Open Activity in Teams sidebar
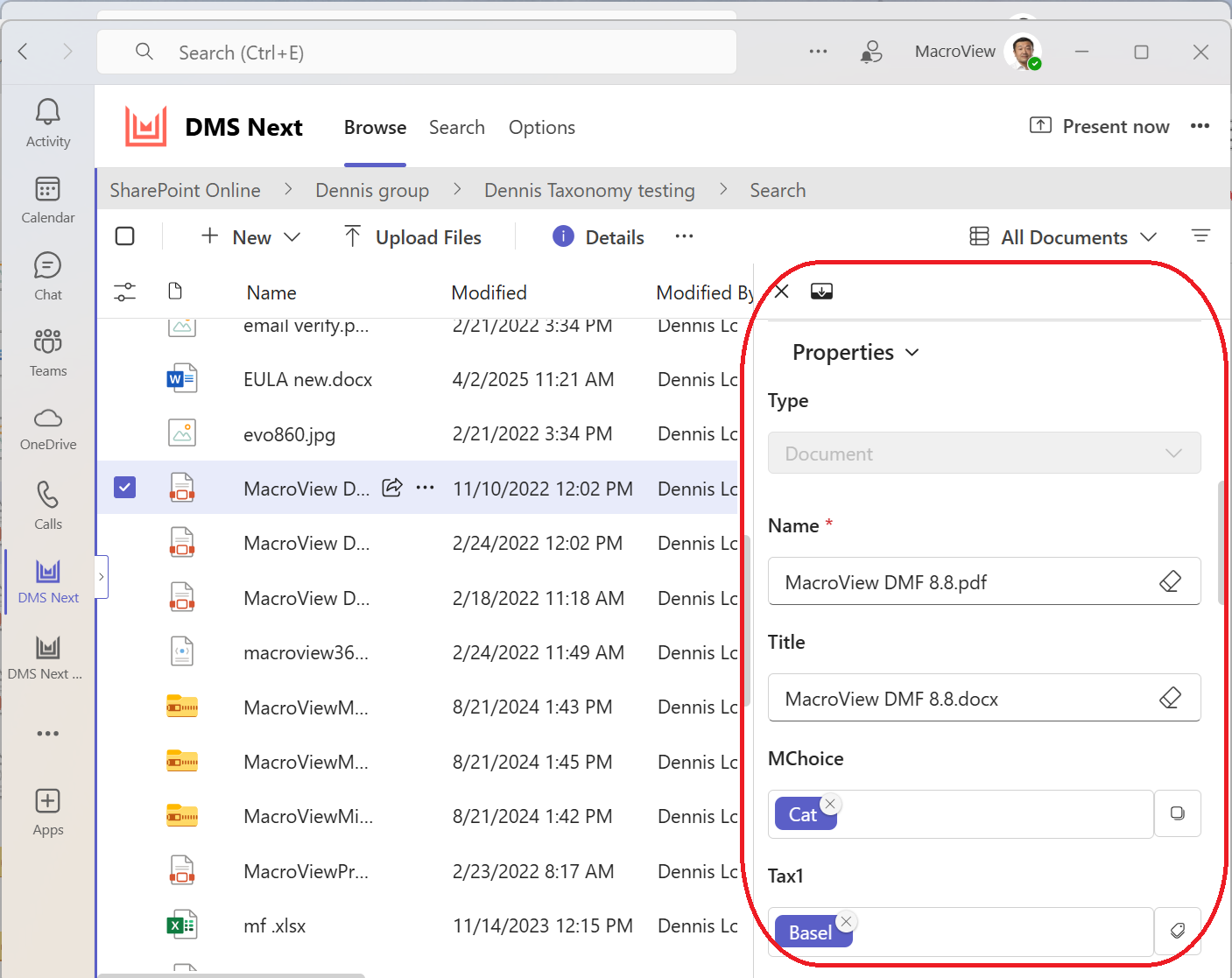 coord(48,123)
